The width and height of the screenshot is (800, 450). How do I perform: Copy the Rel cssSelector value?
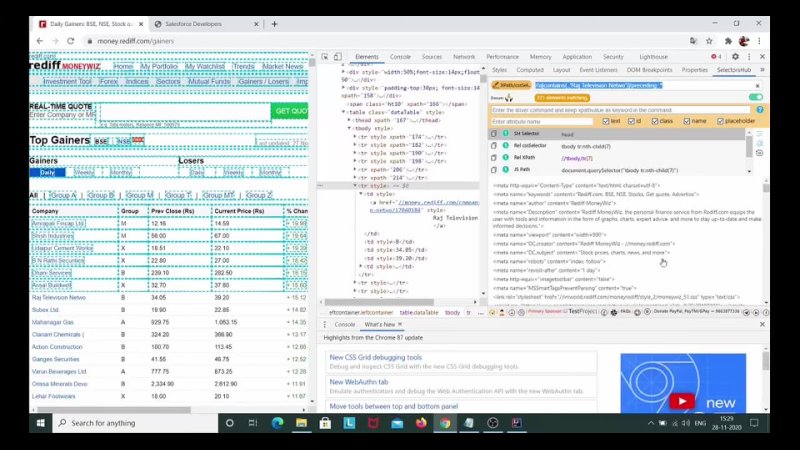[493, 146]
